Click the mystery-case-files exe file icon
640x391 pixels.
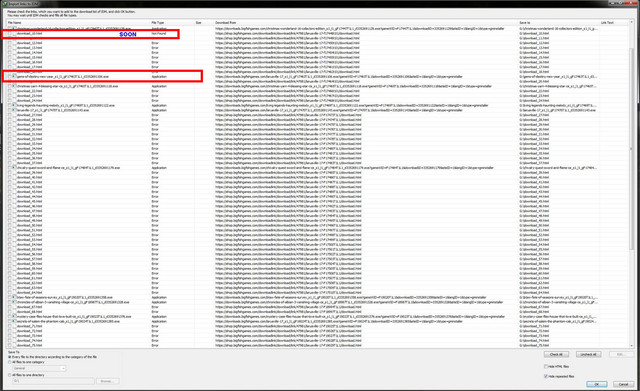(14, 316)
